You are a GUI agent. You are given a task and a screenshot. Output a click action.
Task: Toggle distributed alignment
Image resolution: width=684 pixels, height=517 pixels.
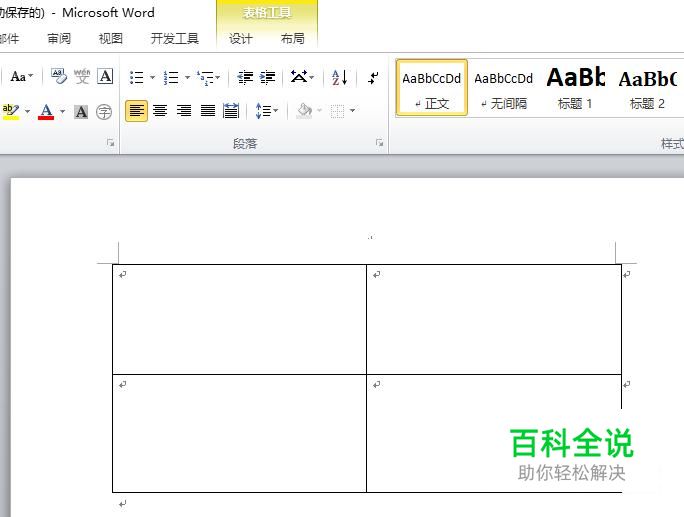pyautogui.click(x=231, y=111)
